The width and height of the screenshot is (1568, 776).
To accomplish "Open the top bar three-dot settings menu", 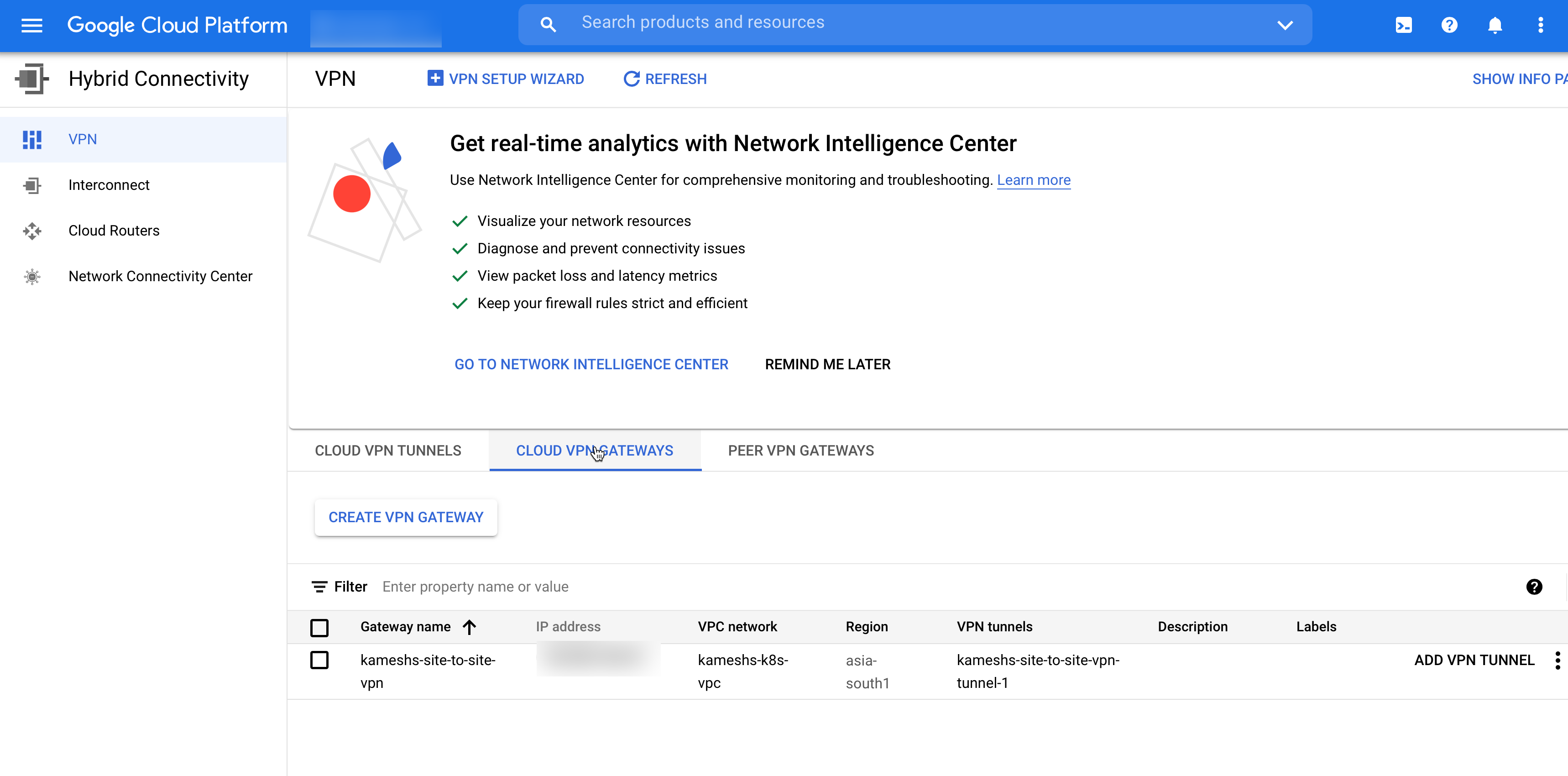I will [1541, 25].
